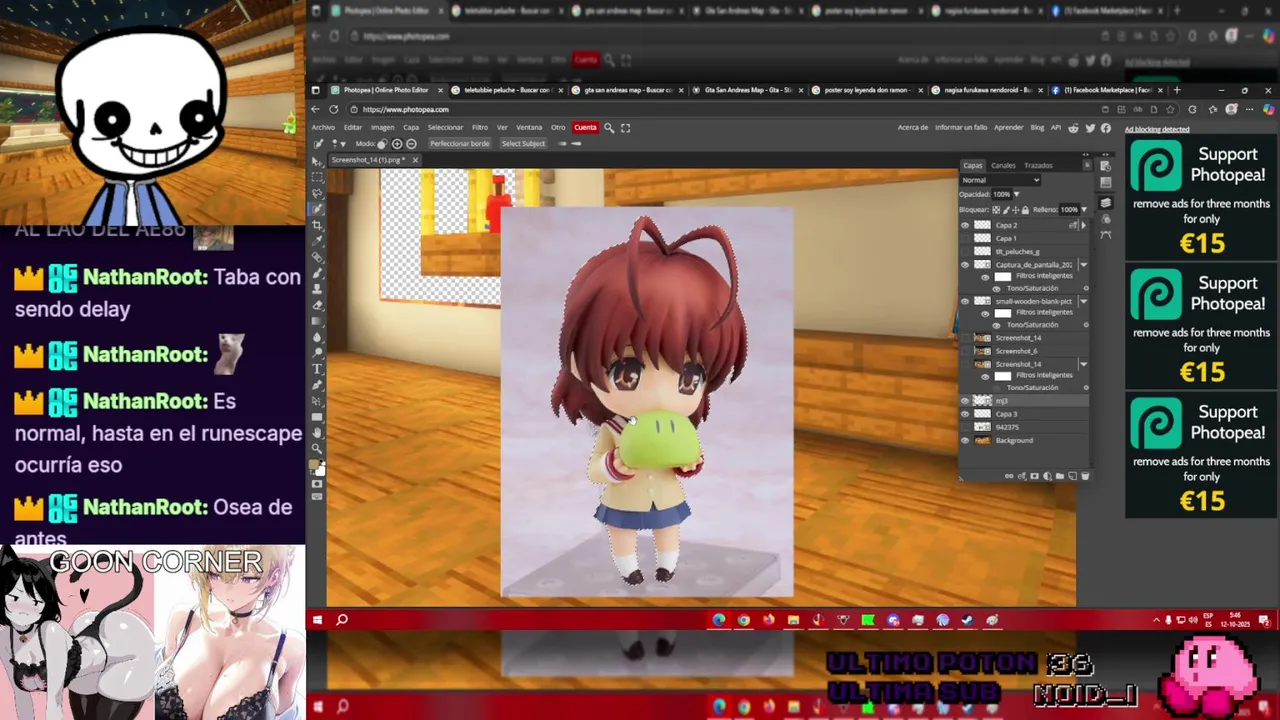
Task: Hide the Background layer
Action: tap(965, 441)
